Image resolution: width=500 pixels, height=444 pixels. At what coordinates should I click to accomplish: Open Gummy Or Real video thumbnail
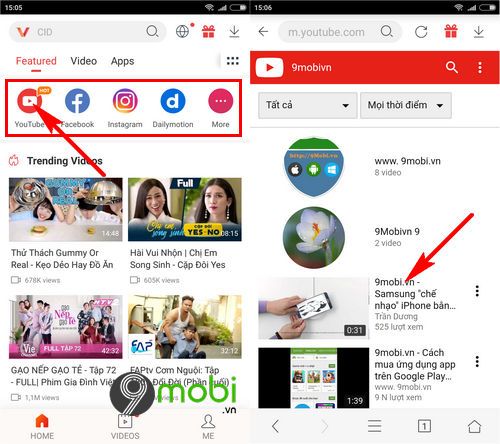(x=66, y=209)
